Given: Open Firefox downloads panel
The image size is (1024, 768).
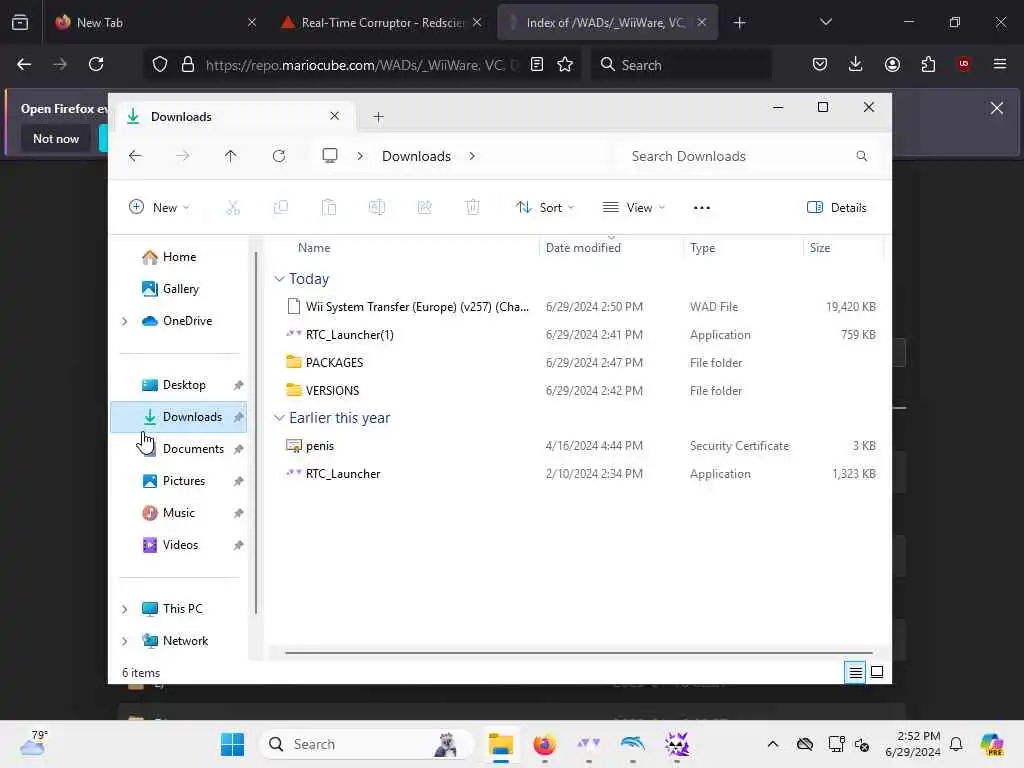Looking at the screenshot, I should pyautogui.click(x=856, y=64).
